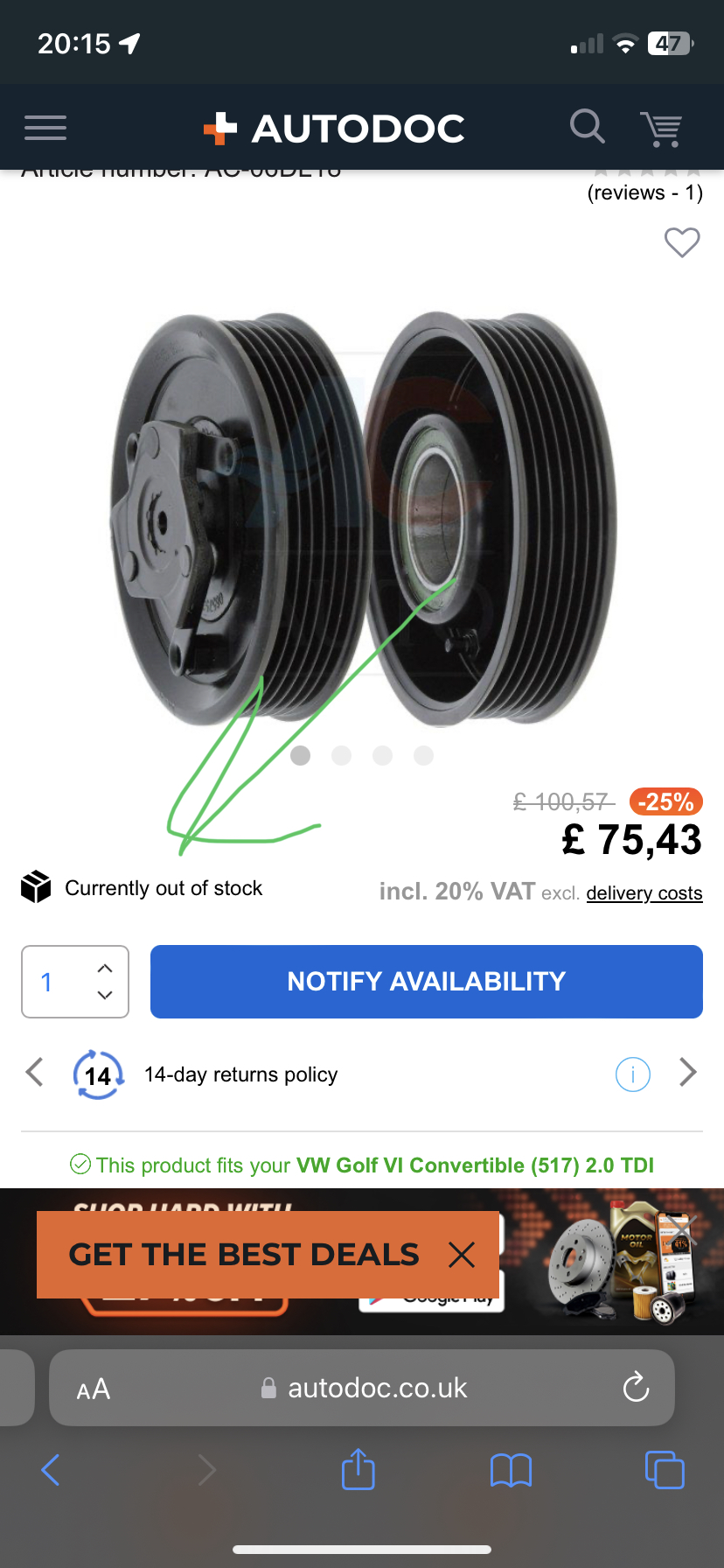Tap the search magnifier icon

click(587, 127)
